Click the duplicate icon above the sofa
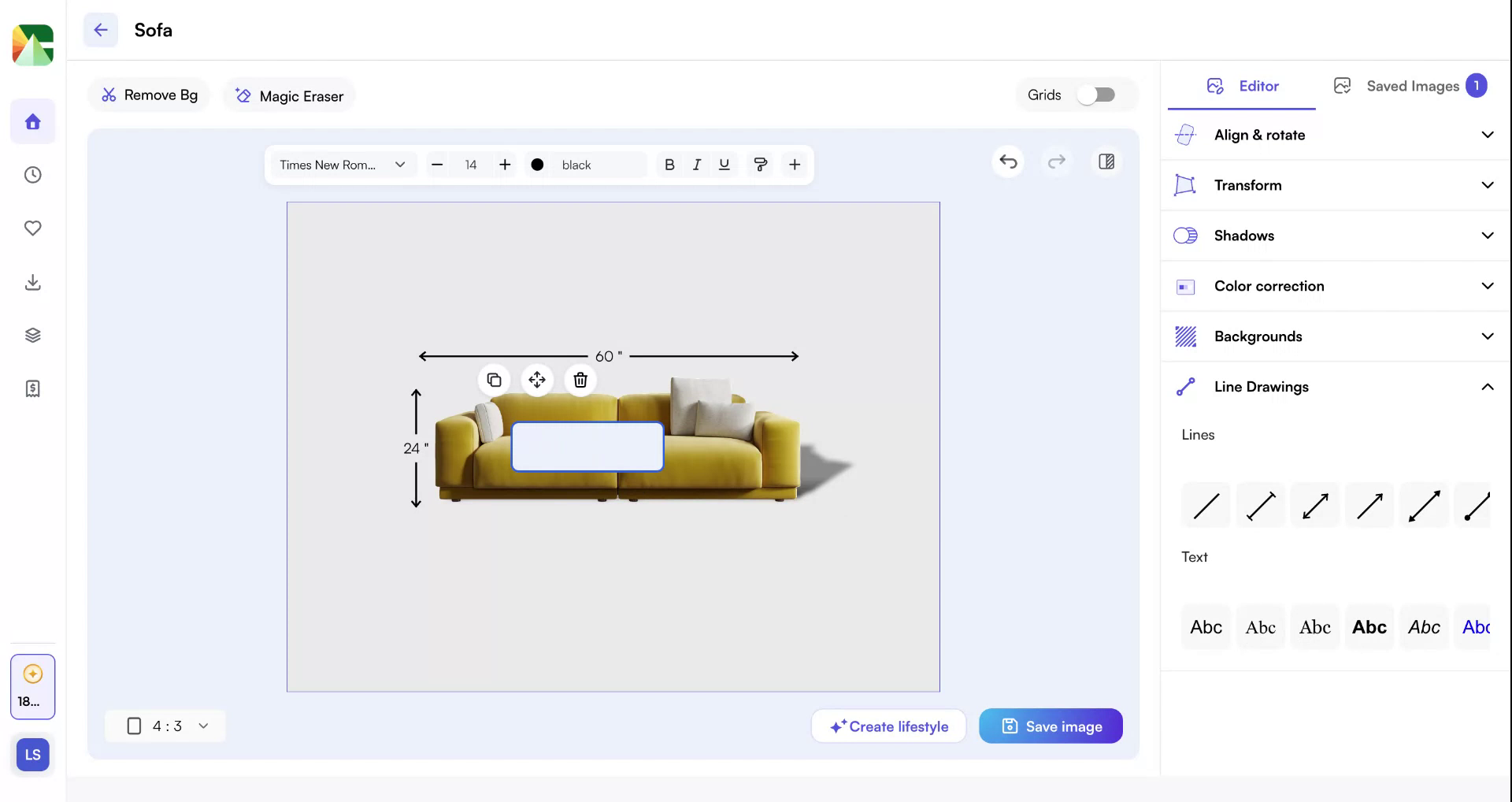The height and width of the screenshot is (802, 1512). (495, 380)
